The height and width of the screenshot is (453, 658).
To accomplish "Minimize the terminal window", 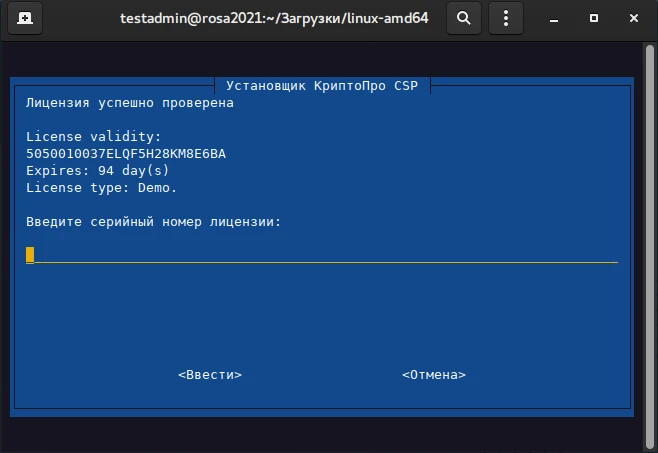I will tap(554, 18).
